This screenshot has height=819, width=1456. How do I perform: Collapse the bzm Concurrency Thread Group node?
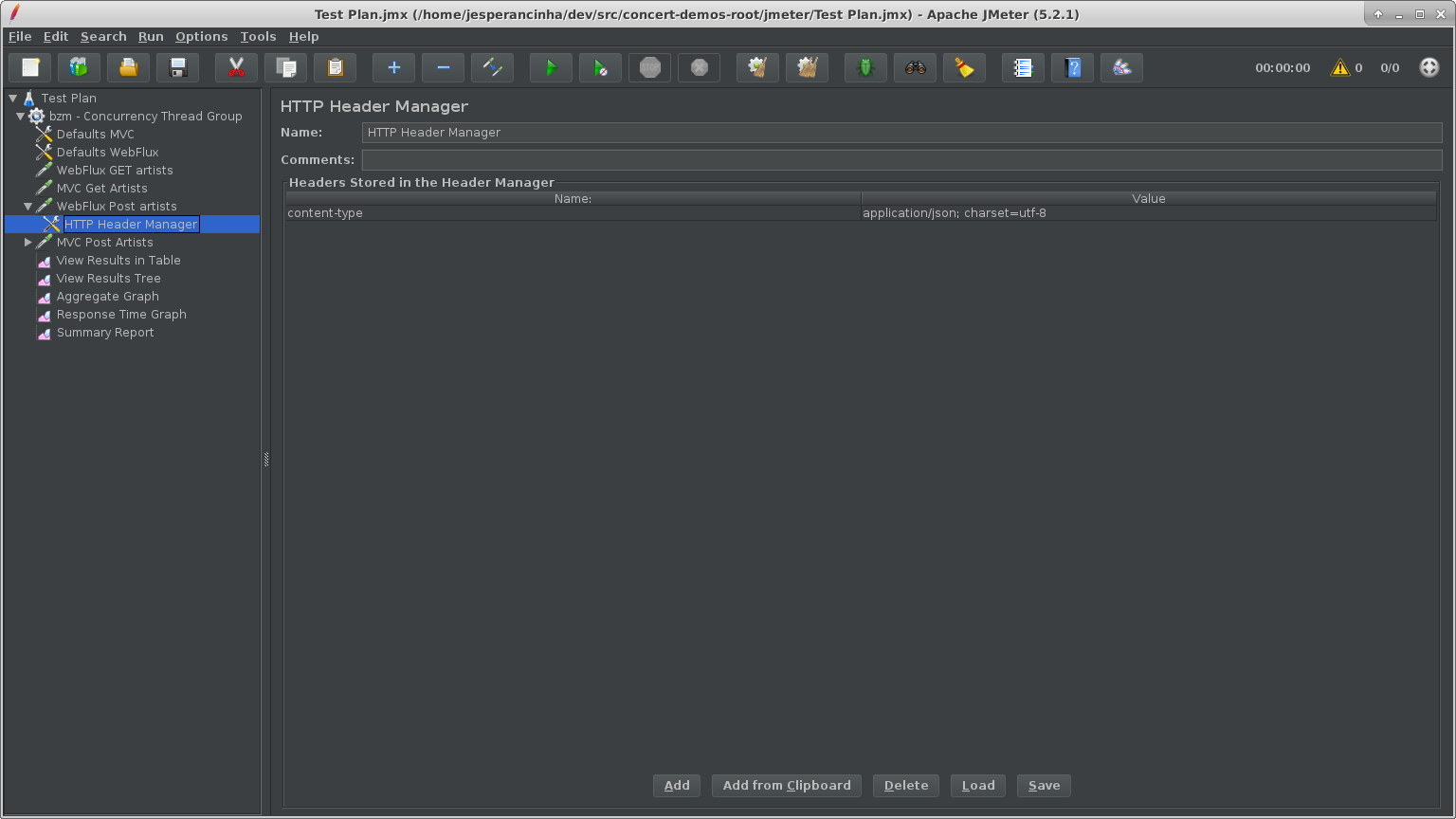coord(20,116)
